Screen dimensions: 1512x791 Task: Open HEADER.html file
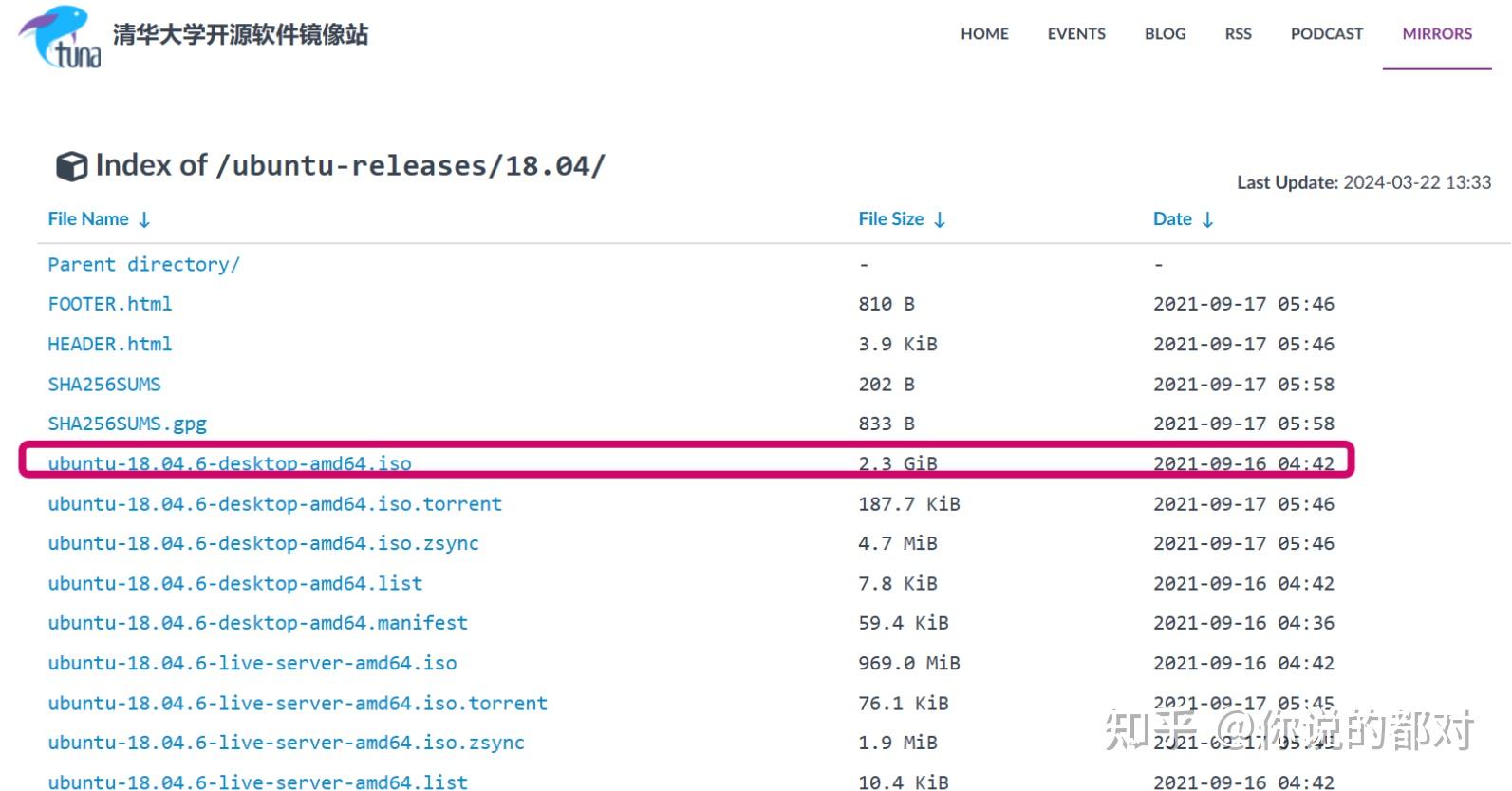coord(110,344)
